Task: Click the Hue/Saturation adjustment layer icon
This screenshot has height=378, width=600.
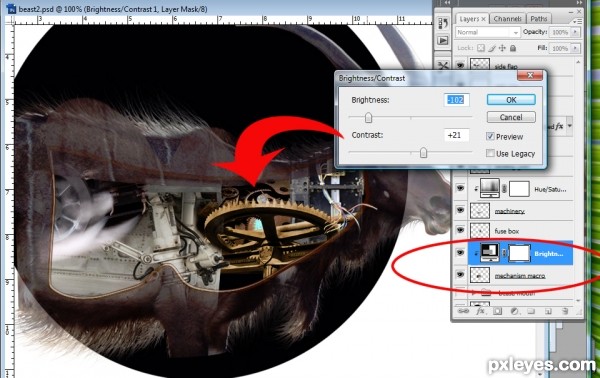Action: coord(490,188)
